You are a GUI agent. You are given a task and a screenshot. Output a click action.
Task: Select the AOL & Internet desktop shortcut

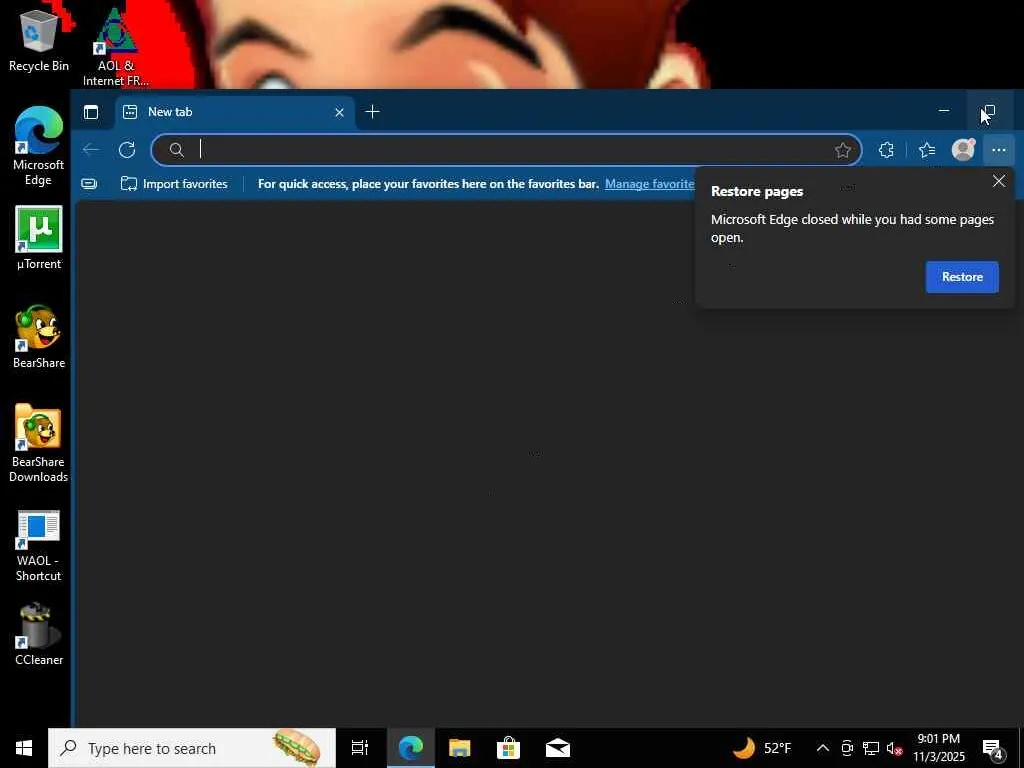pos(116,48)
